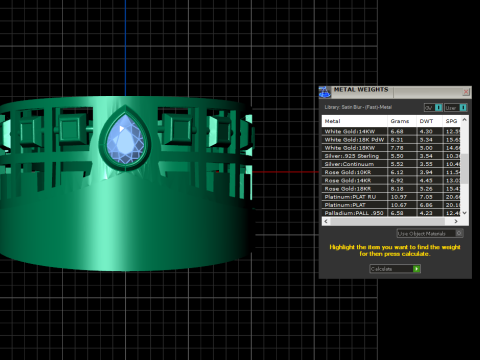Enable the Use Object Materials option
This screenshot has width=480, height=360.
pos(430,233)
